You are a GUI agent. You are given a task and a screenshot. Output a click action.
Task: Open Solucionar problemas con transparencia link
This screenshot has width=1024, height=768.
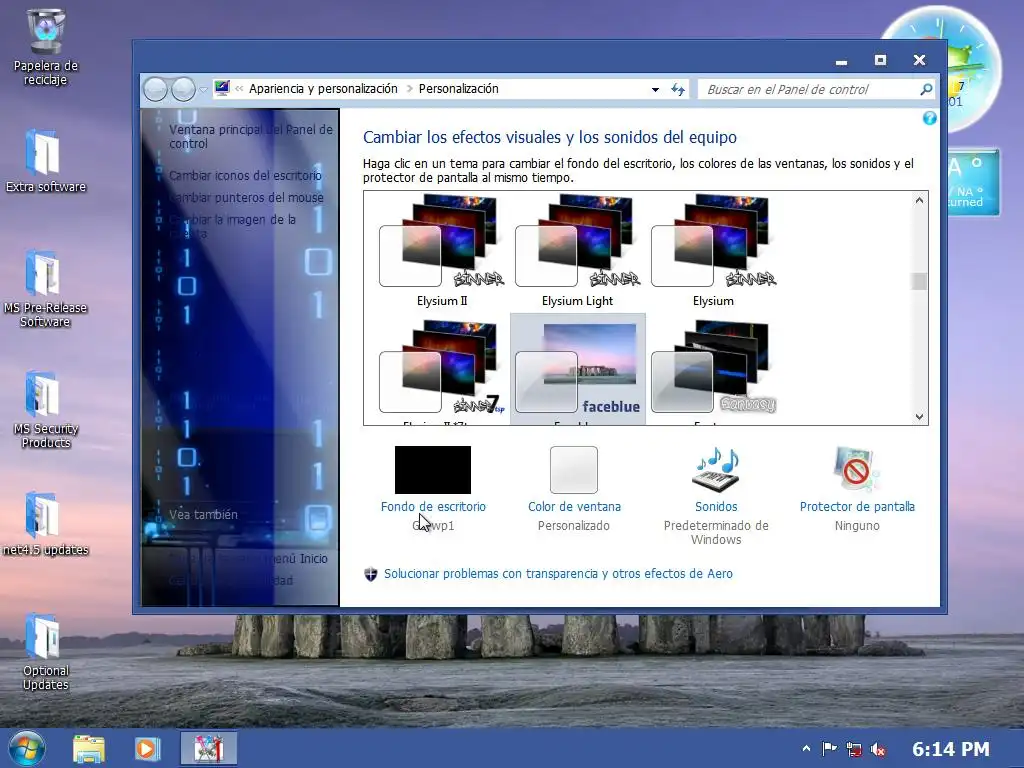[x=558, y=574]
